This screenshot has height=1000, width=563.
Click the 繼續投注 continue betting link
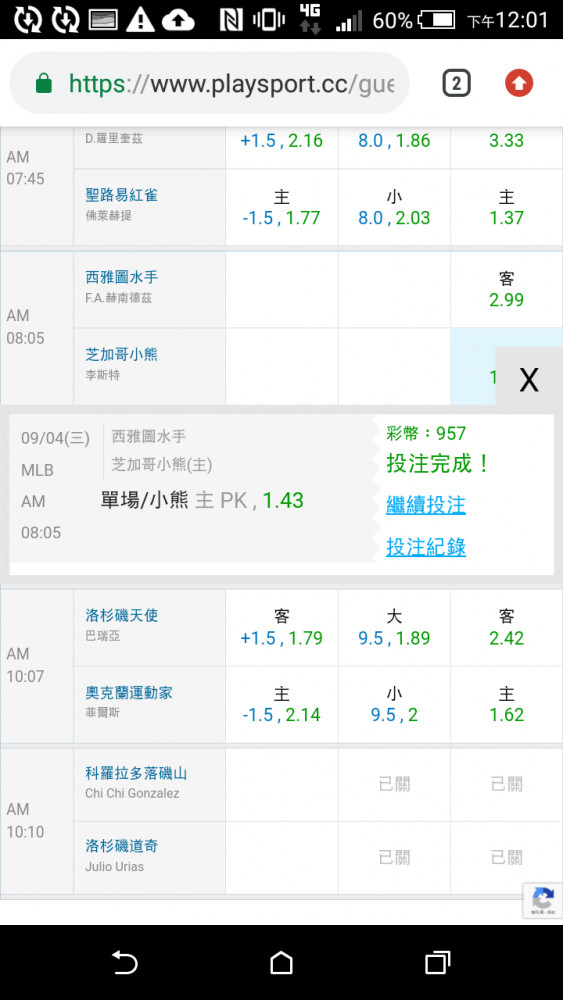(426, 506)
